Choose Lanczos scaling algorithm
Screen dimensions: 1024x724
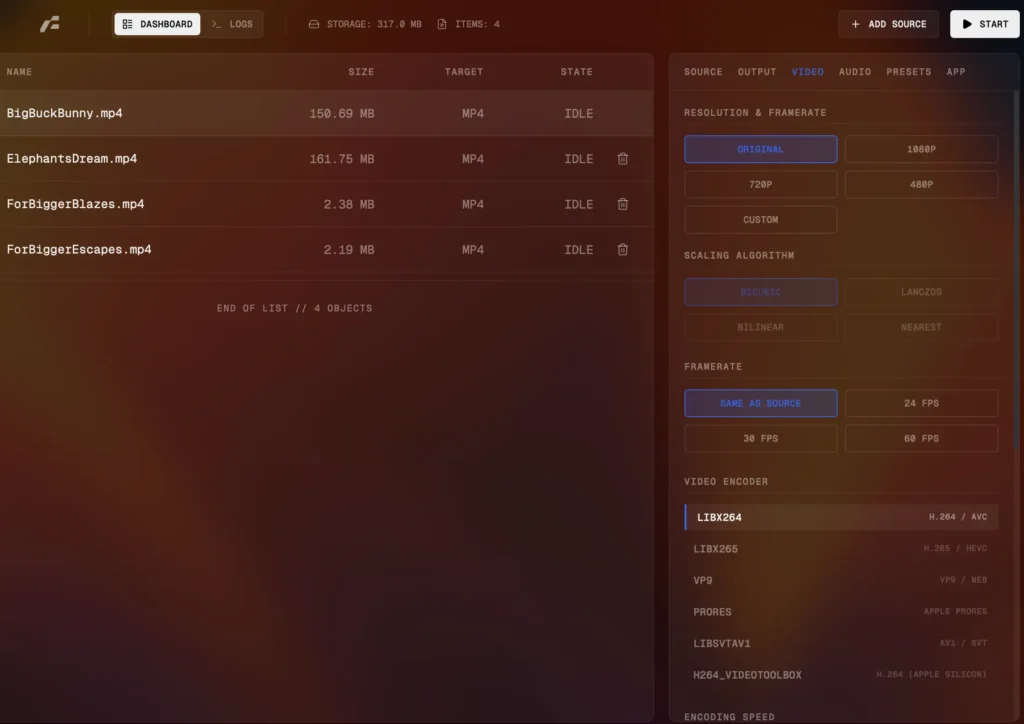(921, 292)
